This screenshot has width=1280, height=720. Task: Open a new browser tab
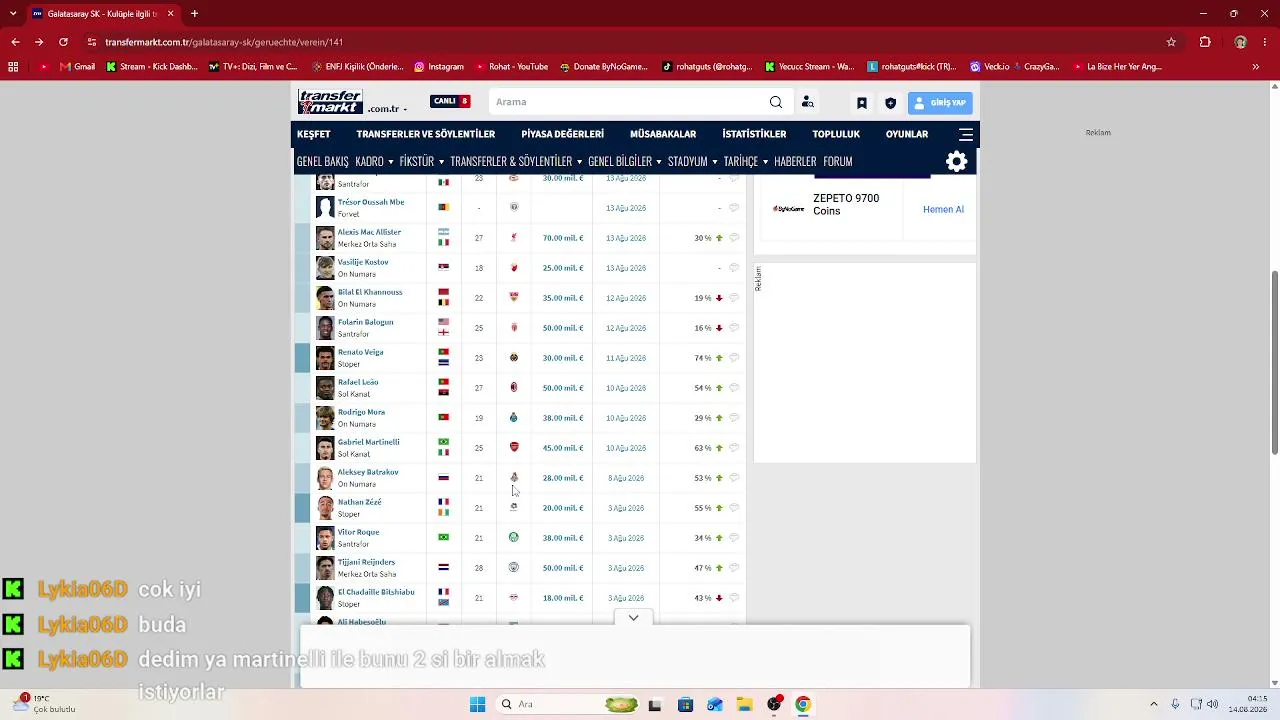pyautogui.click(x=194, y=14)
